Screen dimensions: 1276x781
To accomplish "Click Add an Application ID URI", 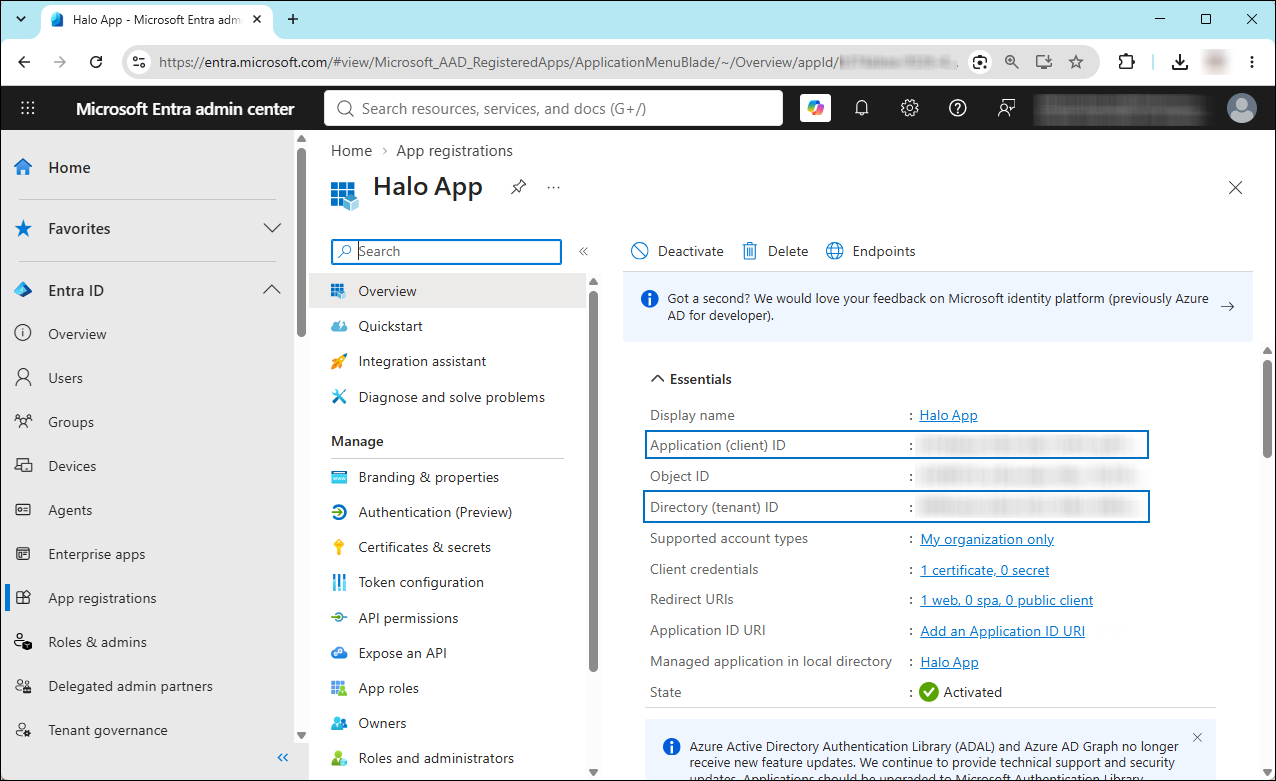I will pos(1002,631).
